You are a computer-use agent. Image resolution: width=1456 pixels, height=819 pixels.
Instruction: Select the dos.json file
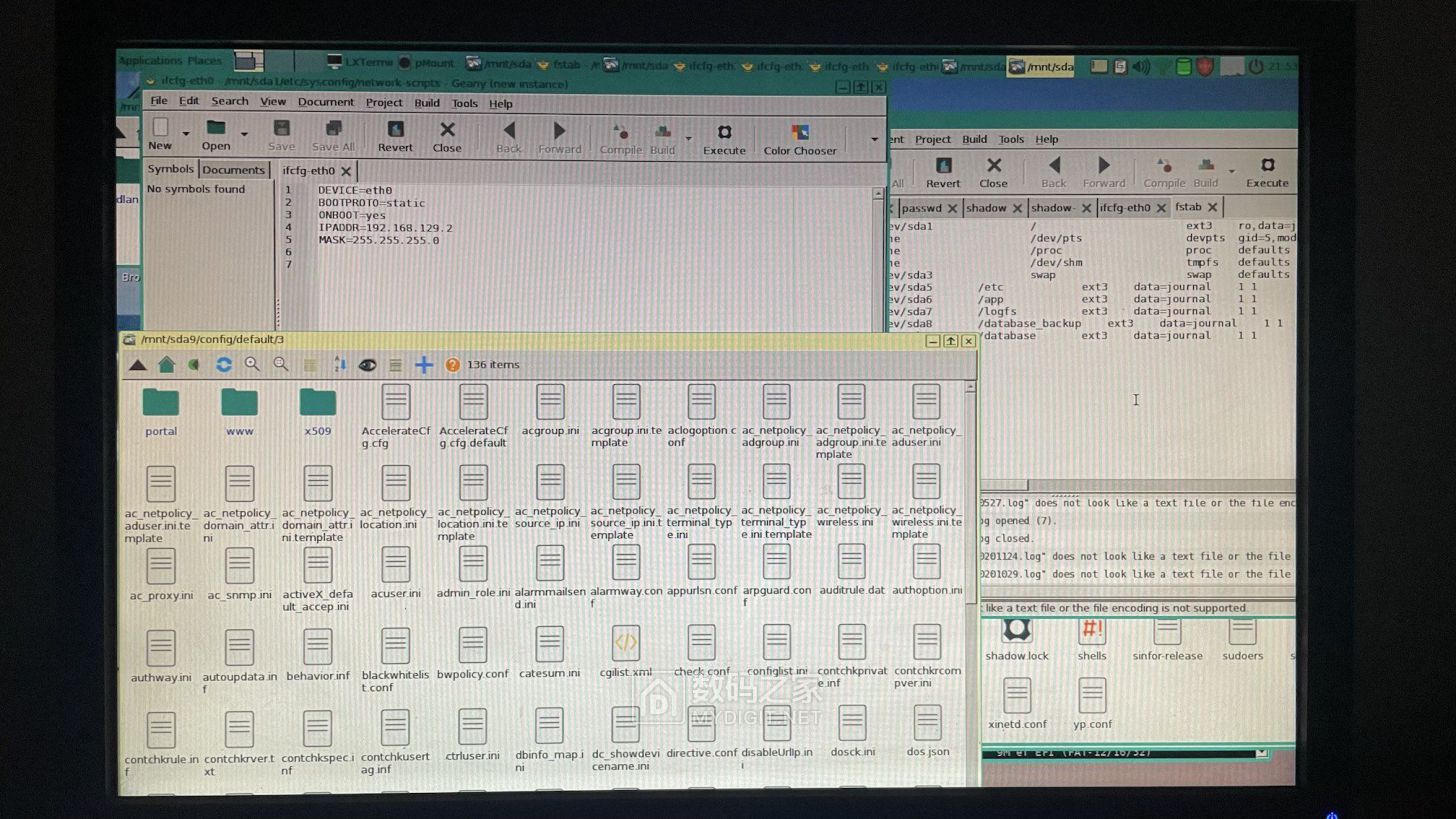coord(928,731)
